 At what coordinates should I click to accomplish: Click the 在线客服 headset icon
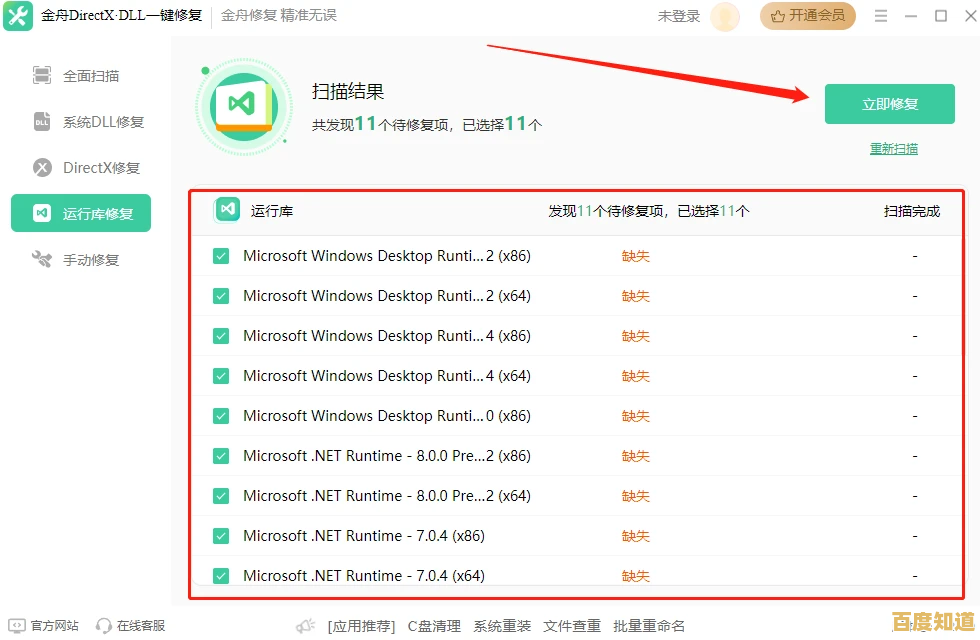104,625
